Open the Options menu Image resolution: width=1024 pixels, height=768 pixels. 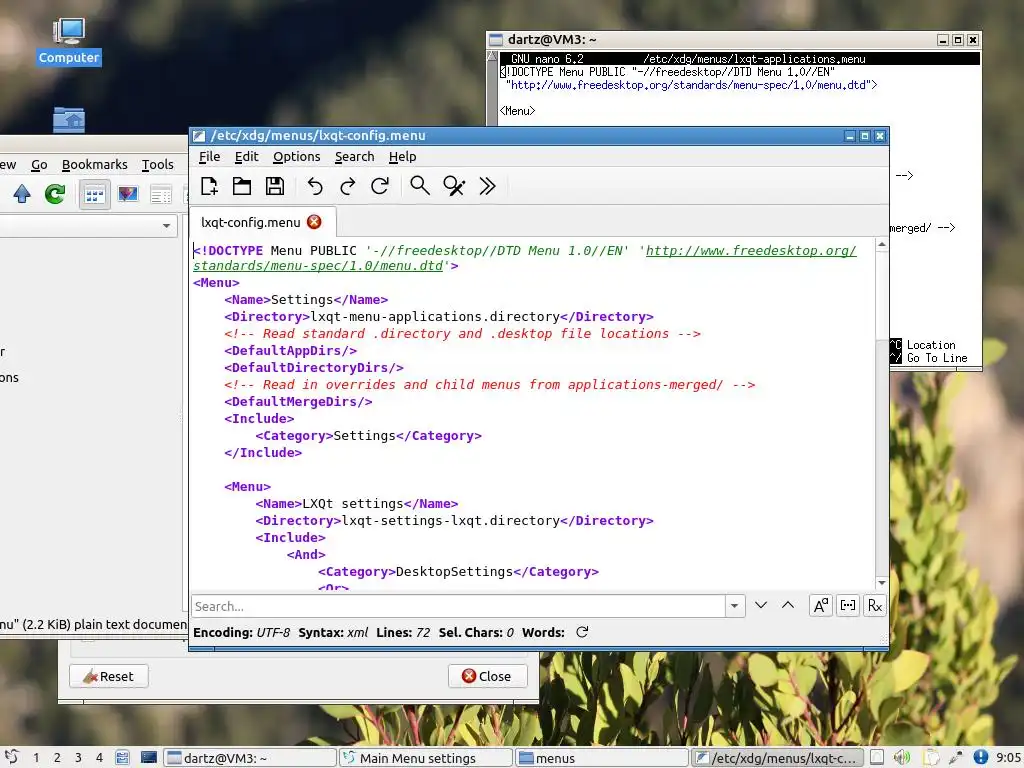tap(296, 157)
